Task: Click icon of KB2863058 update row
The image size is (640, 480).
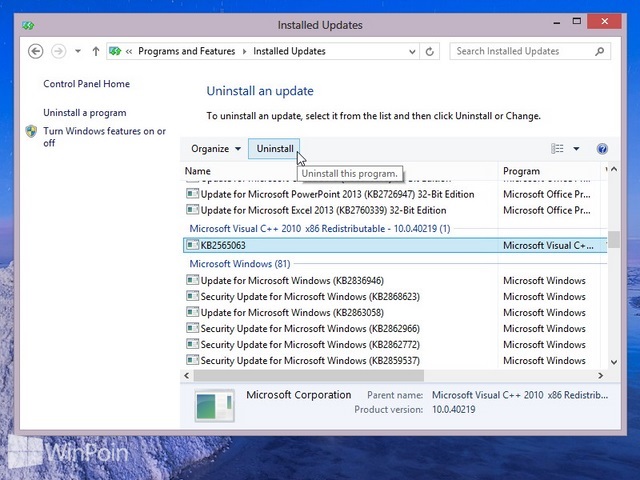Action: (x=192, y=312)
